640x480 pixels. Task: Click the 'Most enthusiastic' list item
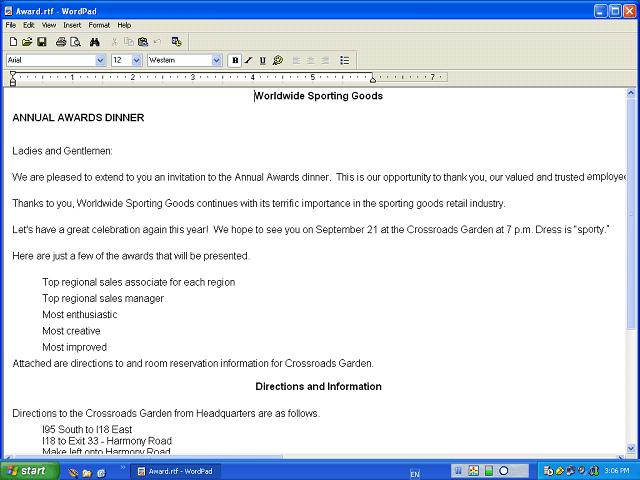click(x=80, y=315)
